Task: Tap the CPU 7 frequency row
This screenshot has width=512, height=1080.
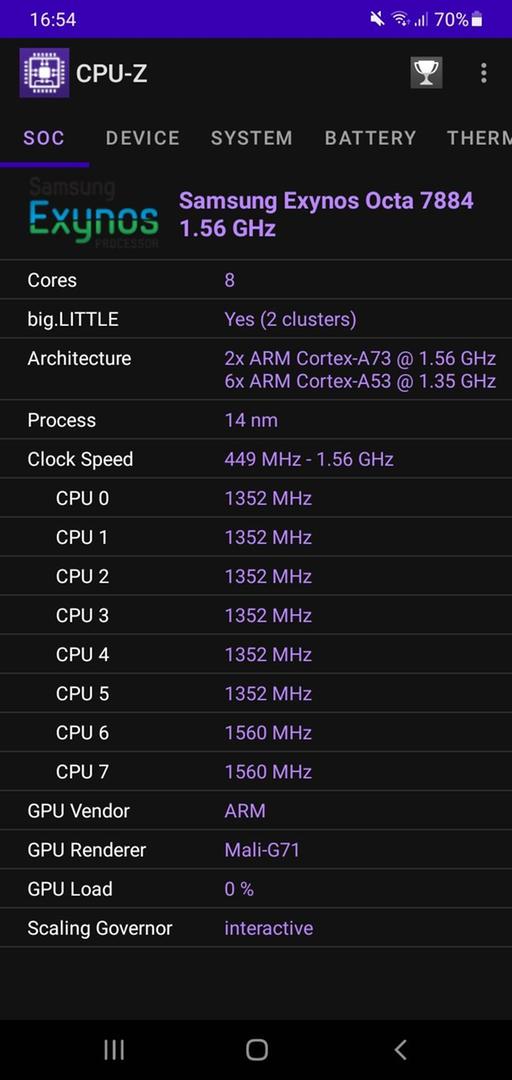Action: pos(256,771)
